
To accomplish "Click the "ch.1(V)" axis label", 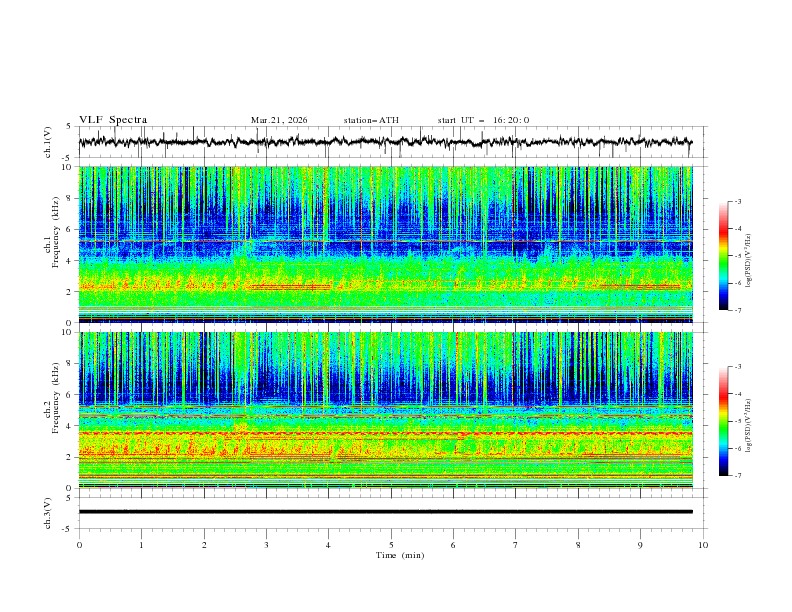I will (x=48, y=142).
